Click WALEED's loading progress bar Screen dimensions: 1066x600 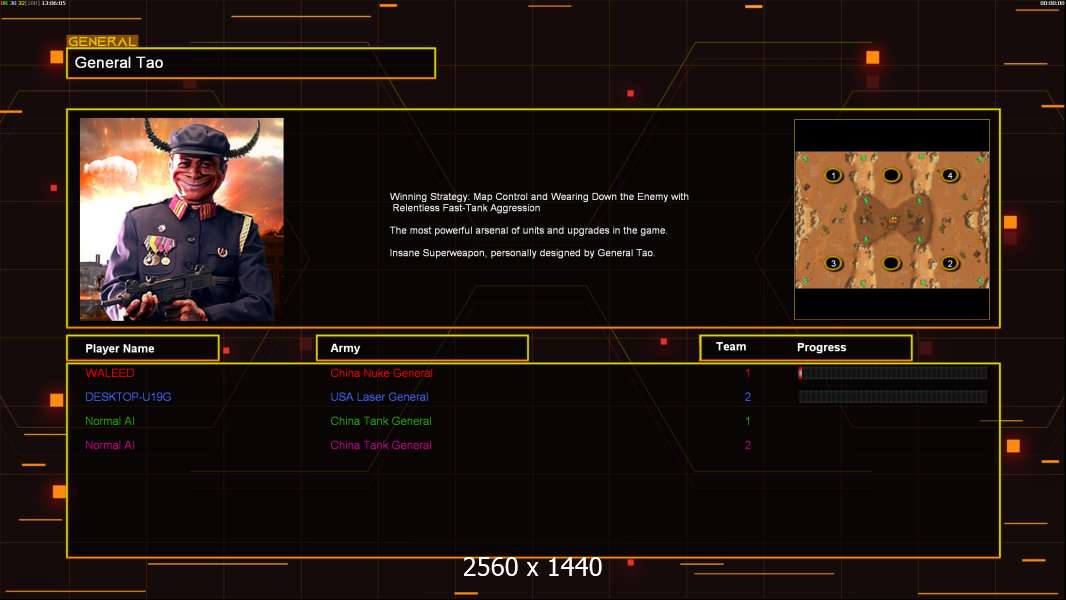[893, 372]
